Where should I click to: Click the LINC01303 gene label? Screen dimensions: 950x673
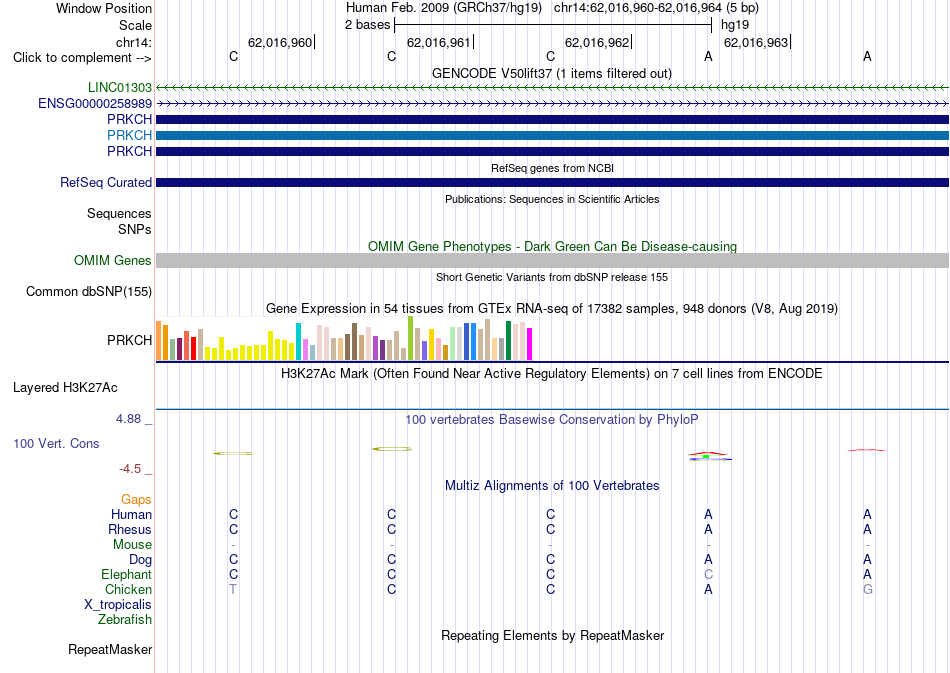[119, 88]
